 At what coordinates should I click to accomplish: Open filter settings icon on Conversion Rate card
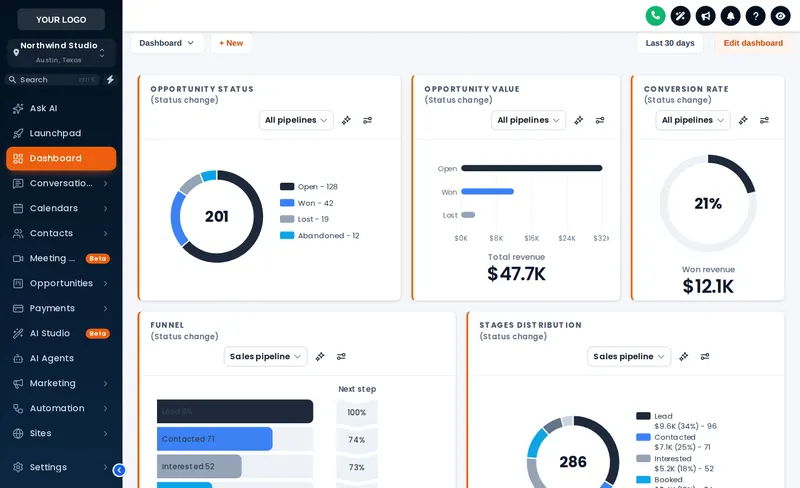[x=764, y=120]
